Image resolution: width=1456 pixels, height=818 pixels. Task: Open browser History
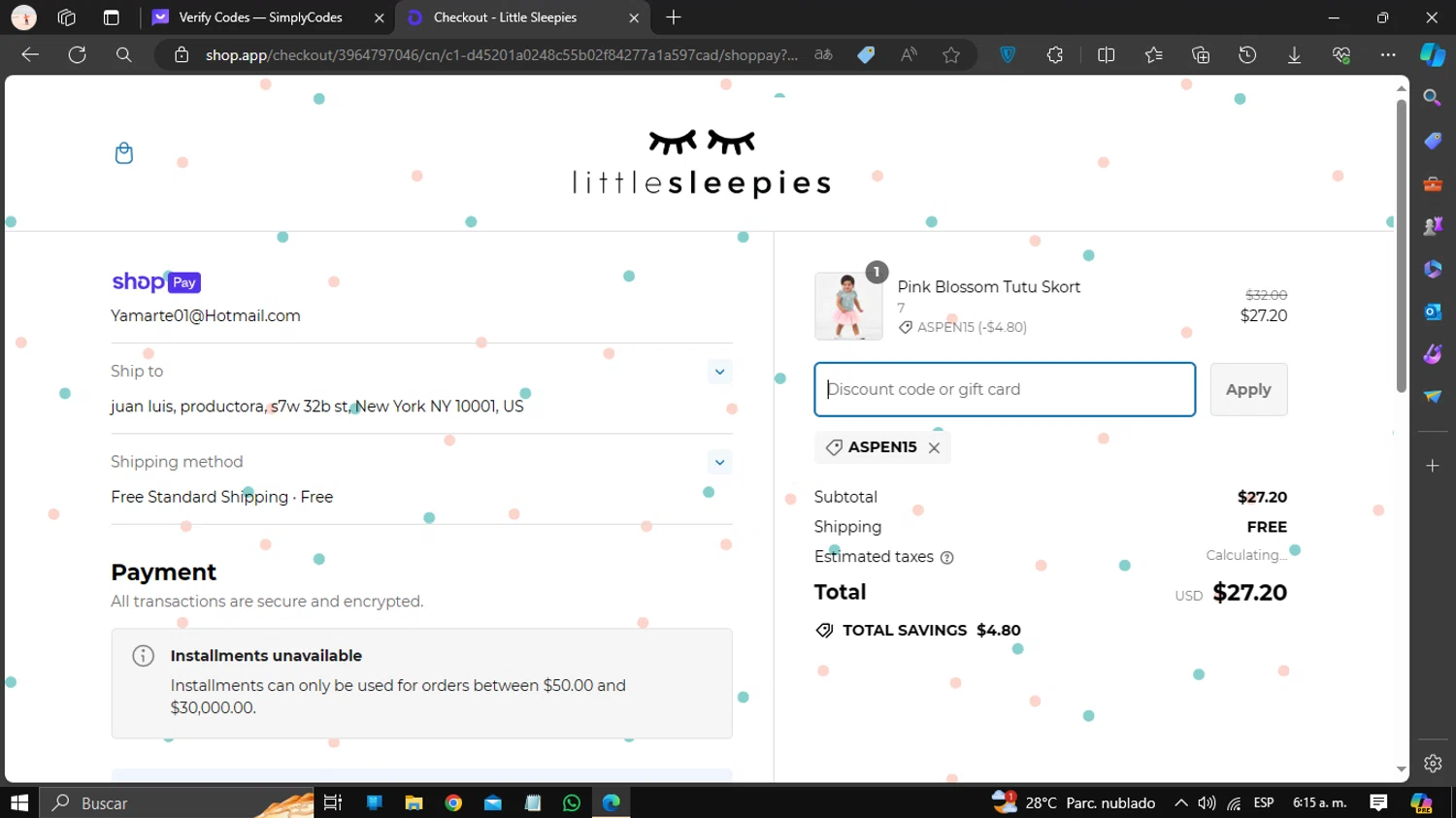pyautogui.click(x=1247, y=55)
